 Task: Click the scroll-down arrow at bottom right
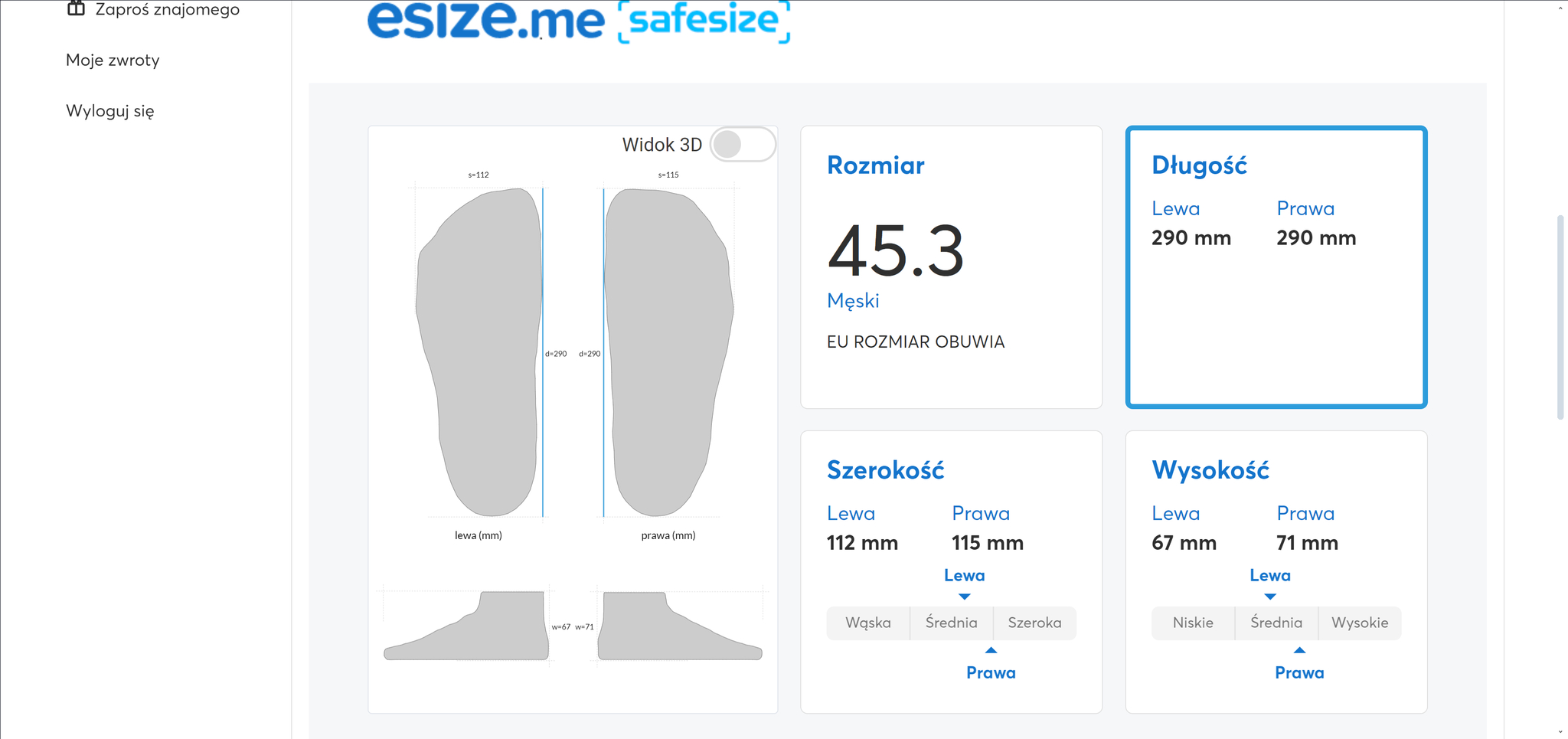tap(1560, 733)
